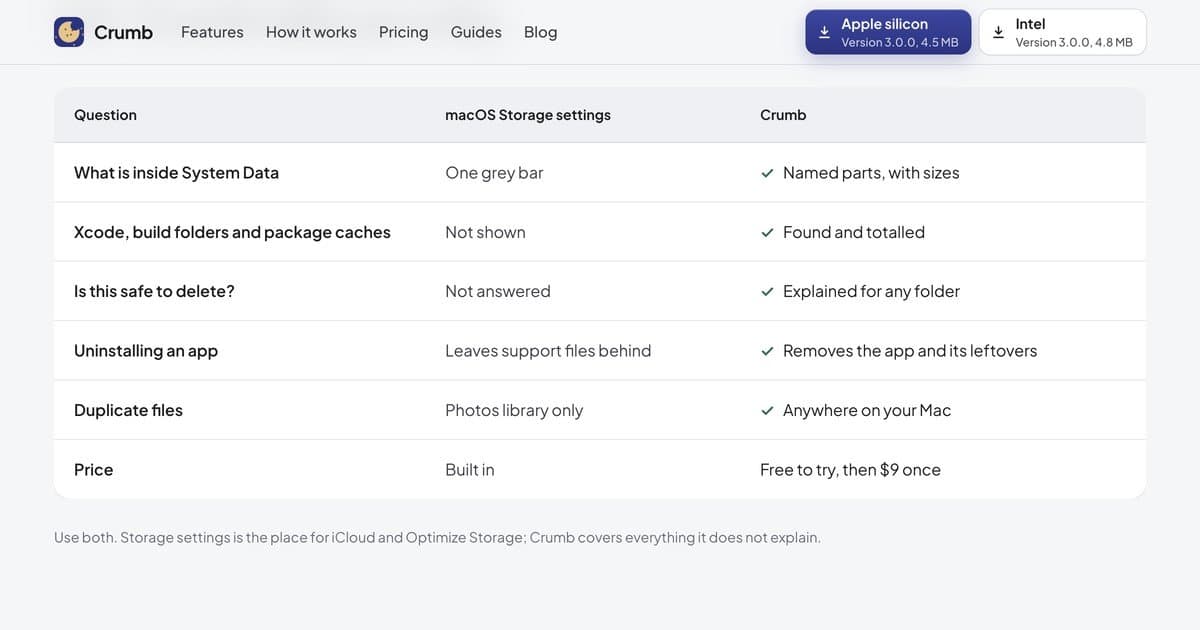Viewport: 1200px width, 630px height.
Task: Click the One grey bar cell
Action: pyautogui.click(x=494, y=173)
